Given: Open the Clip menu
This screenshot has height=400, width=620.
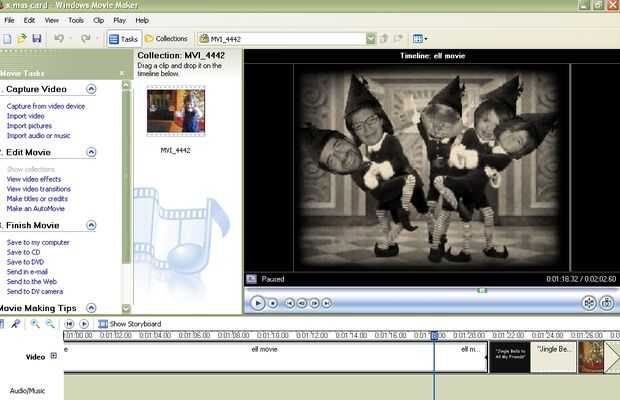Looking at the screenshot, I should click(98, 20).
